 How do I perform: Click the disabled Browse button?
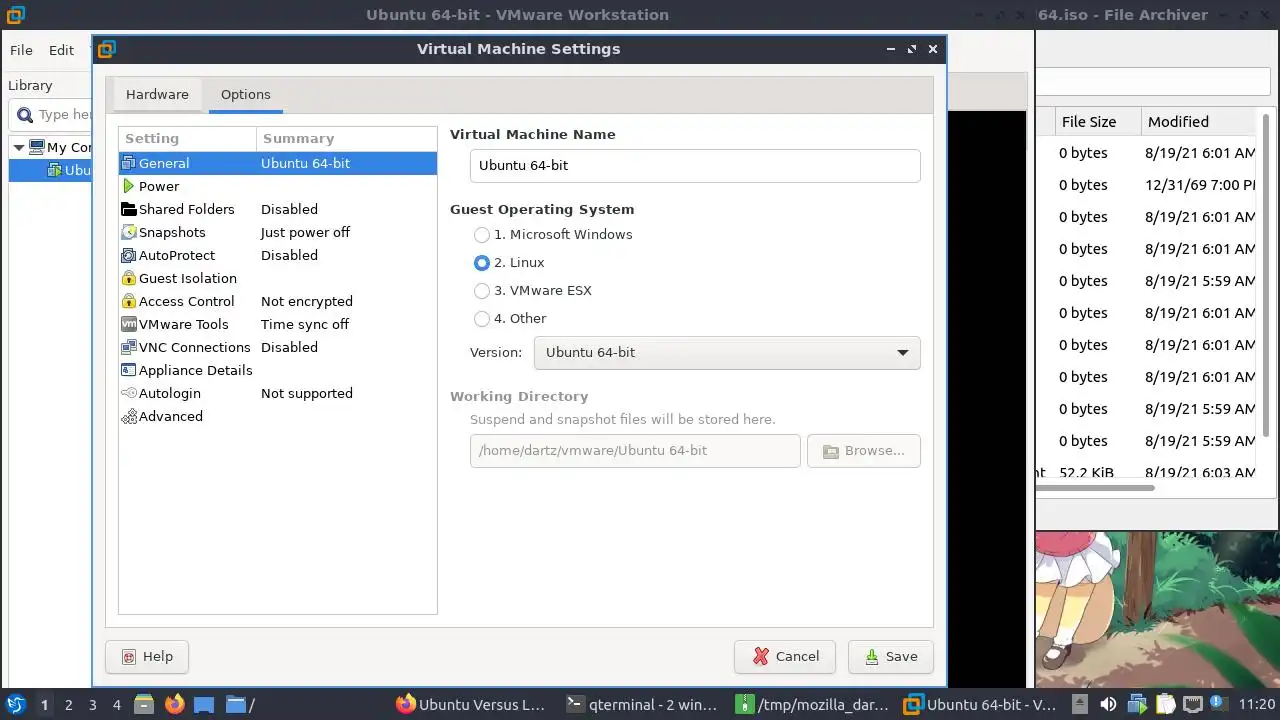(x=864, y=450)
